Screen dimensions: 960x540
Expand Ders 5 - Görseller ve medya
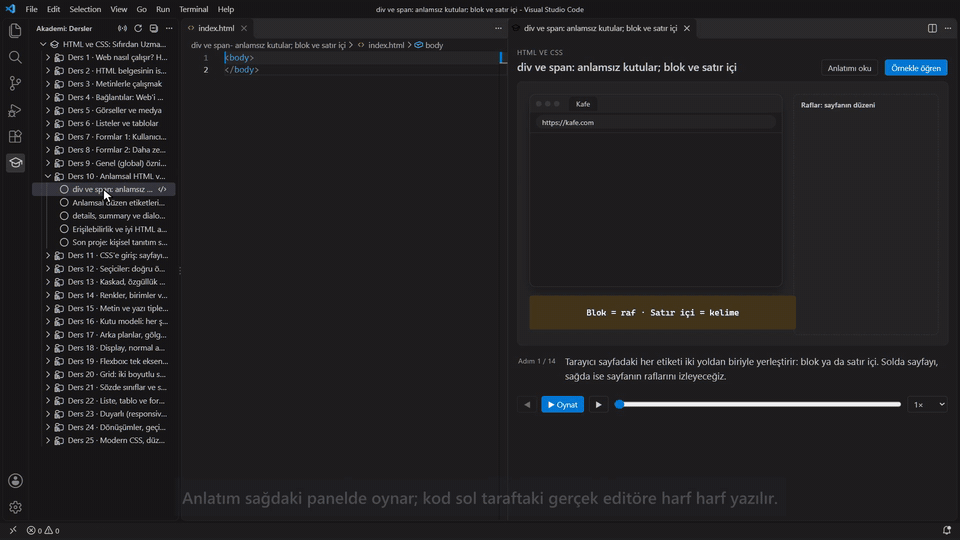click(48, 110)
